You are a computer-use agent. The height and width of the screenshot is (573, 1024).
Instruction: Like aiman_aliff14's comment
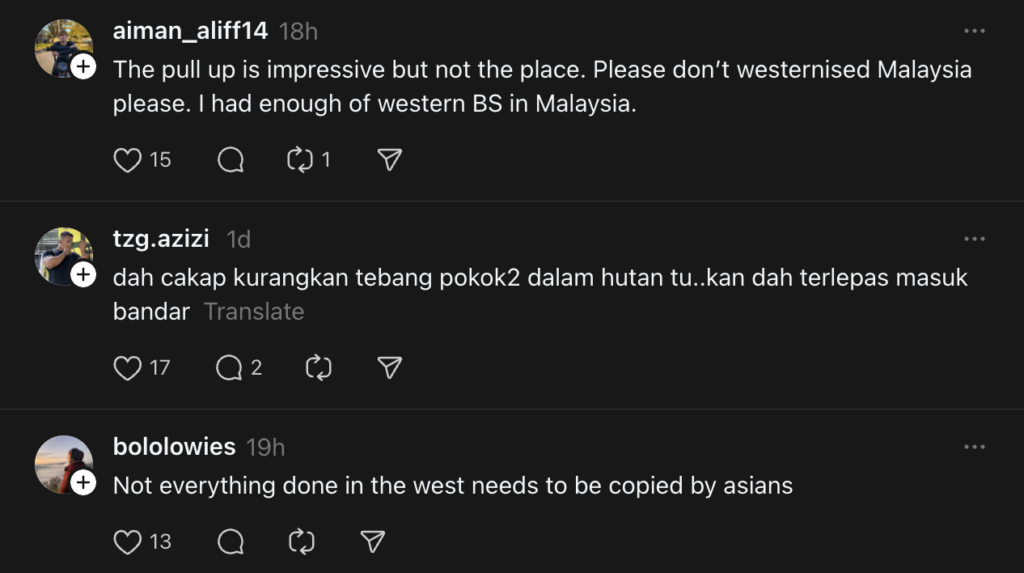(x=127, y=160)
